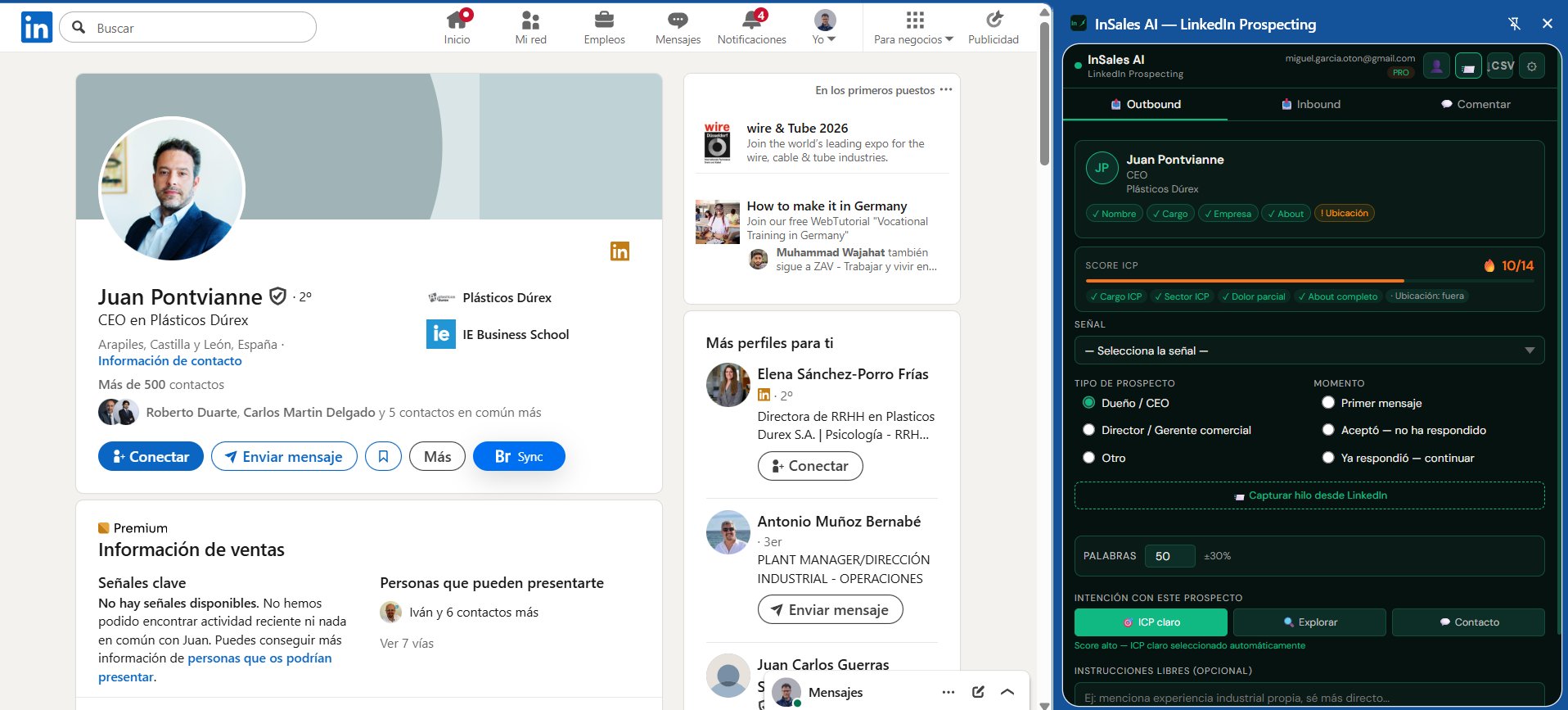Choose ICP claro intention

click(1151, 622)
